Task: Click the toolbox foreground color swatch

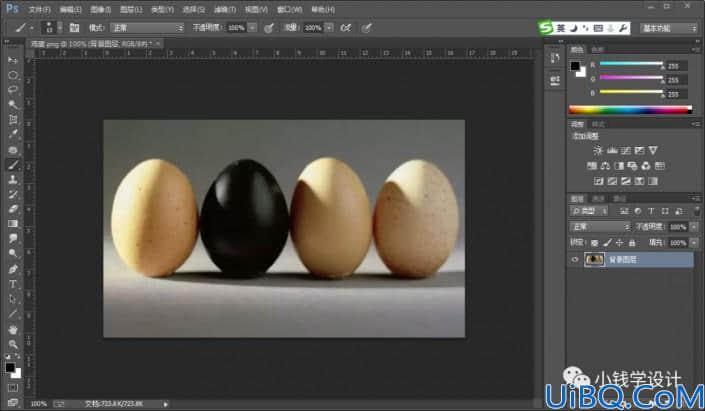Action: (x=10, y=368)
